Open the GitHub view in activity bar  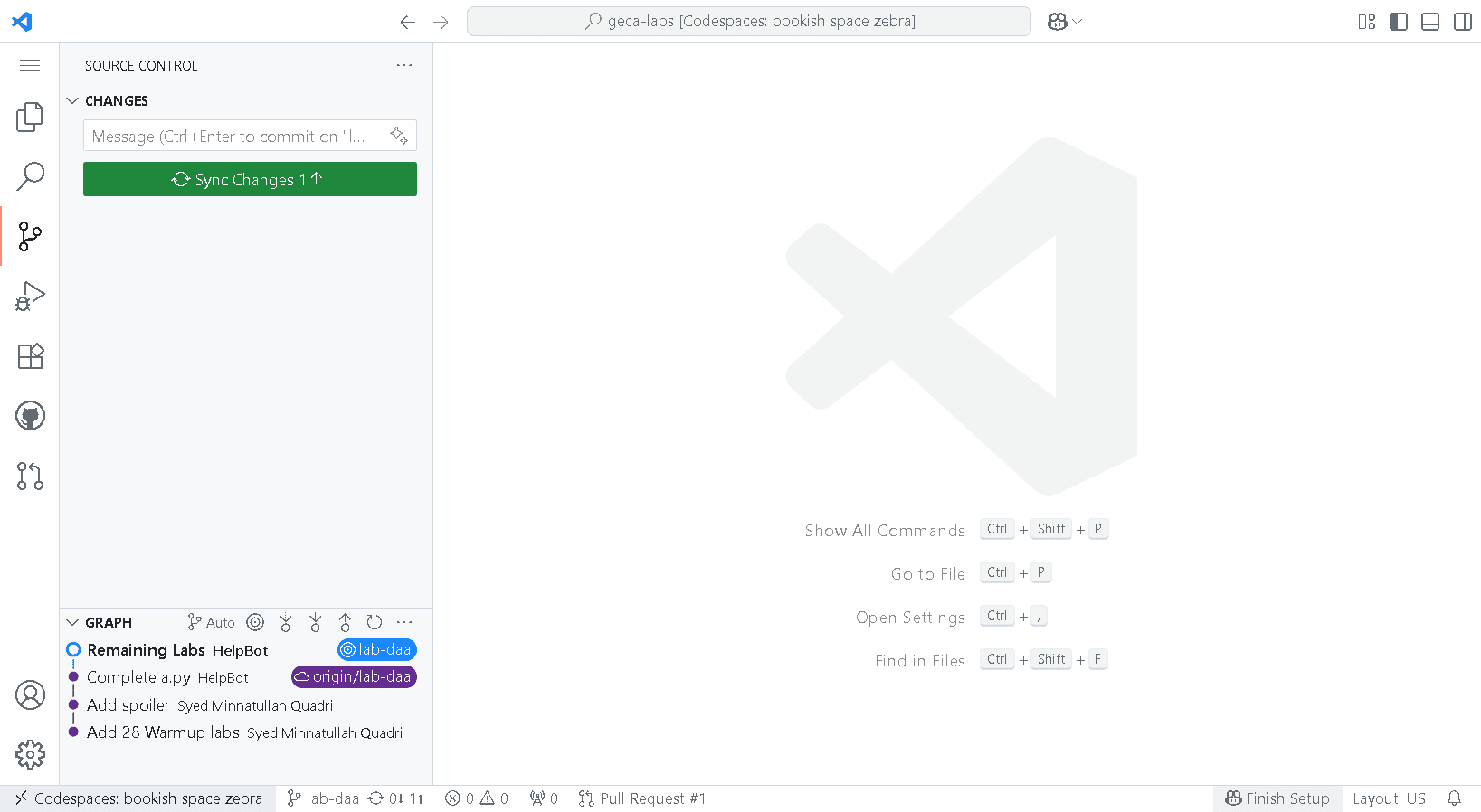pyautogui.click(x=30, y=416)
